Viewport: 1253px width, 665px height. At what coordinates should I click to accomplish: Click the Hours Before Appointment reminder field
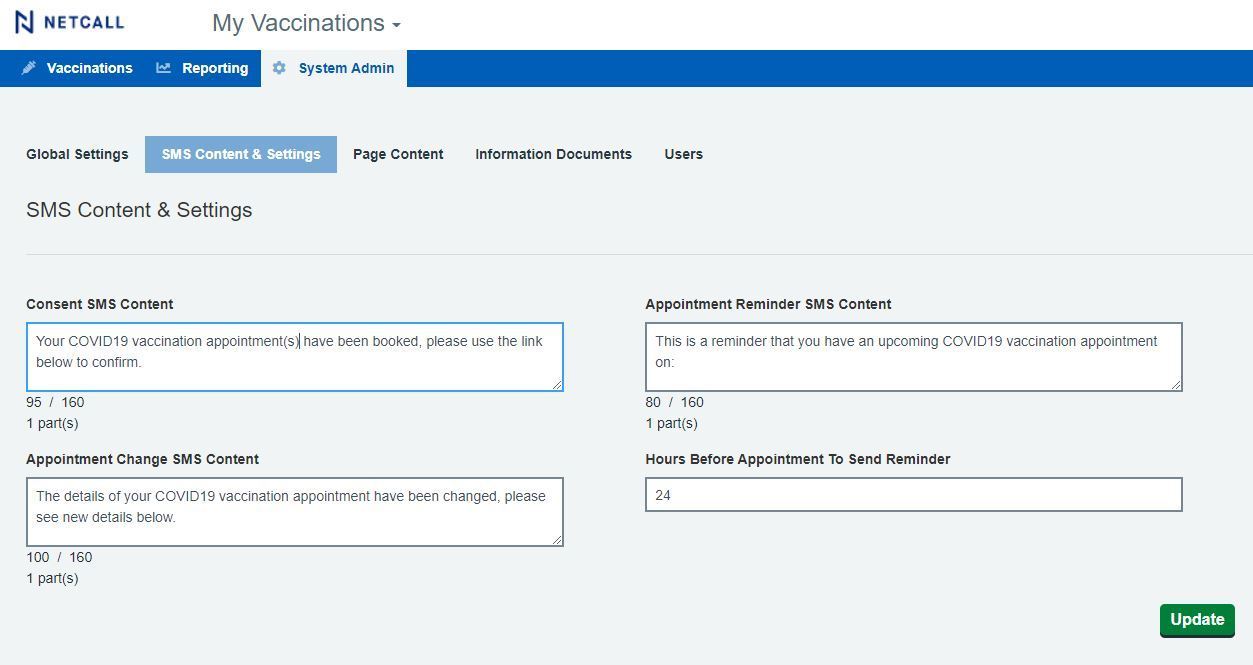[913, 495]
